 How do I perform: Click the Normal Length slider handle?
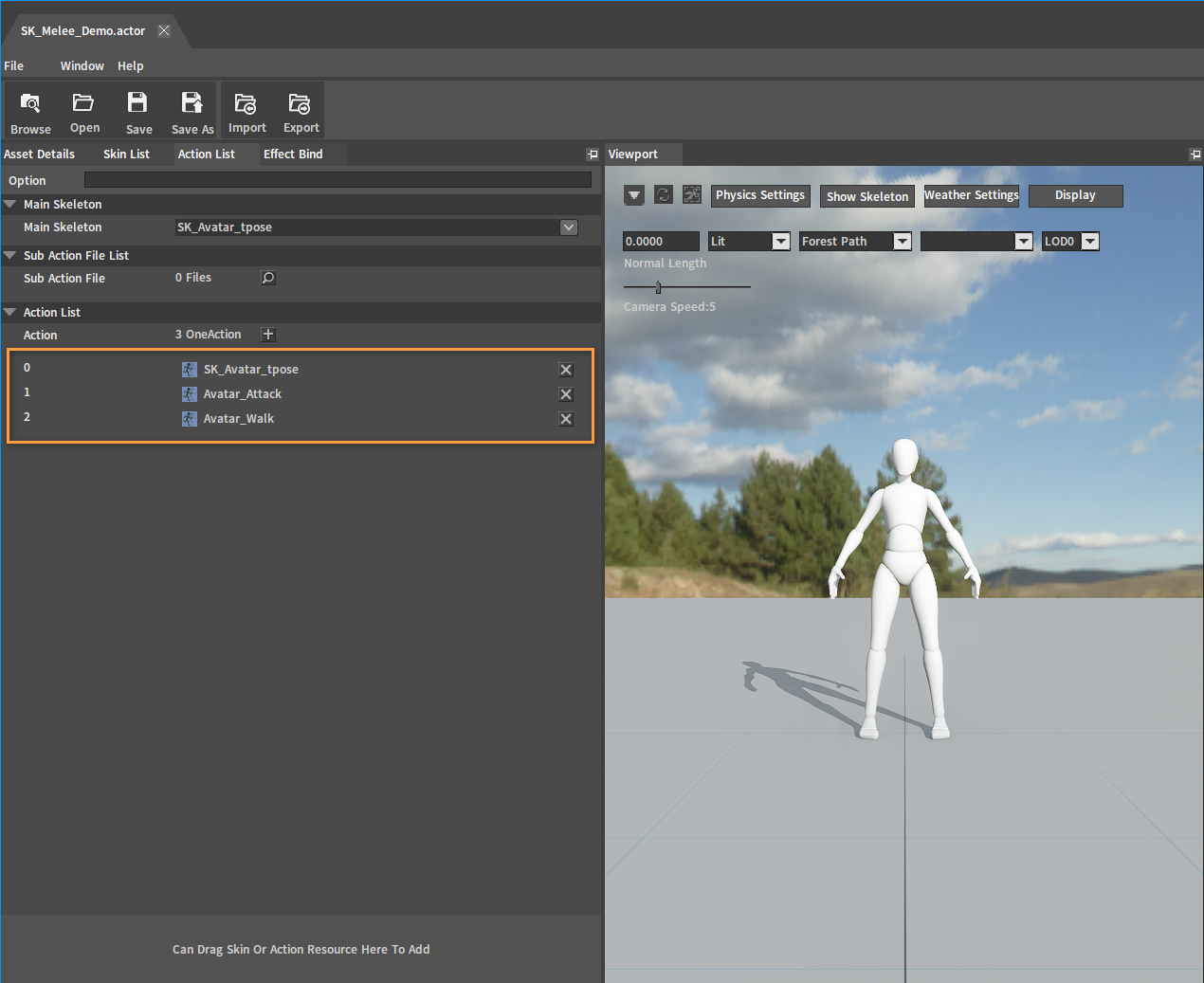pos(658,287)
